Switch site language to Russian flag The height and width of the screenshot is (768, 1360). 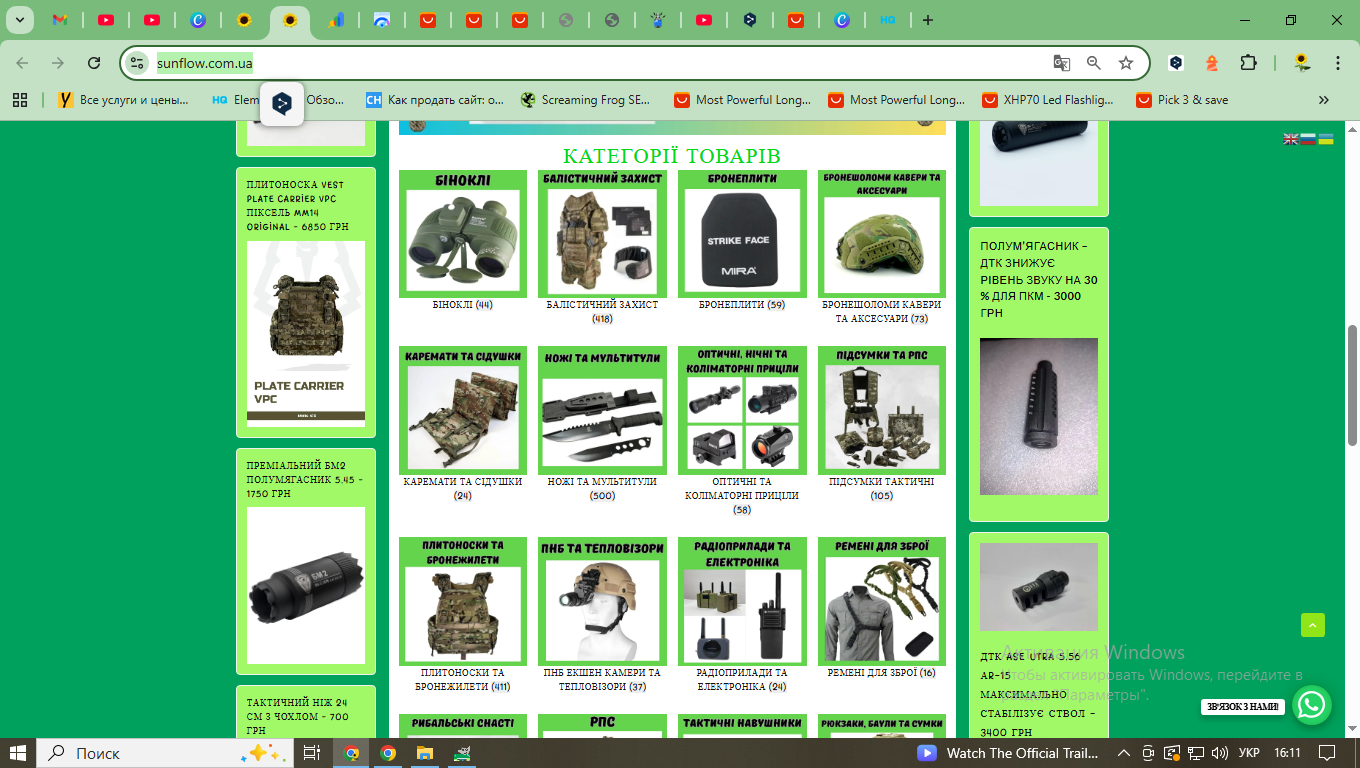pos(1307,139)
